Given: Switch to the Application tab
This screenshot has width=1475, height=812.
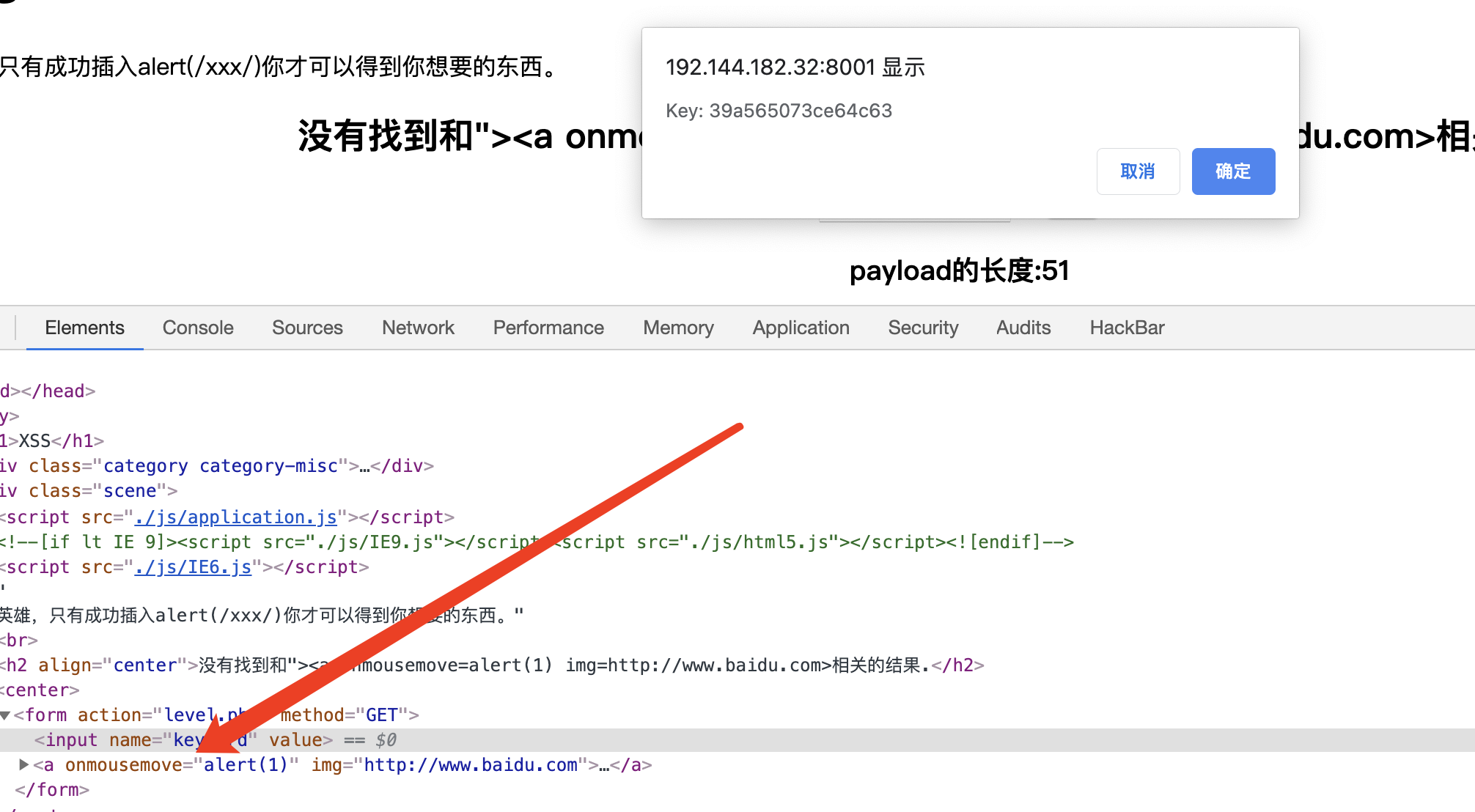Looking at the screenshot, I should point(801,328).
